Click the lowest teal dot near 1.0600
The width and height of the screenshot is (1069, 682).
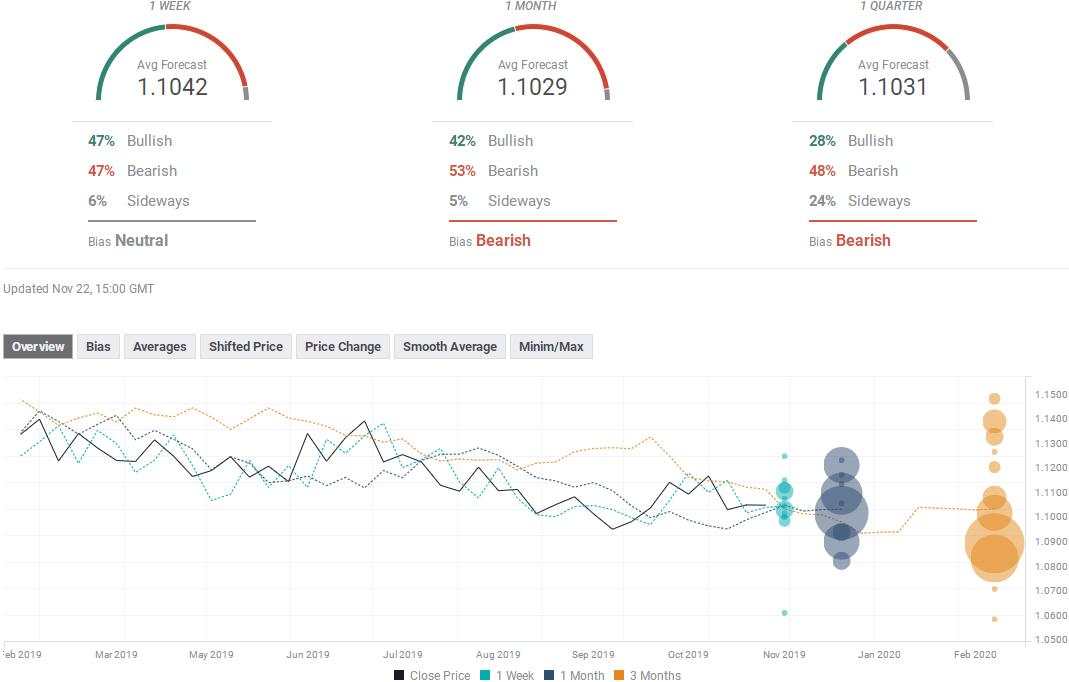pos(785,612)
